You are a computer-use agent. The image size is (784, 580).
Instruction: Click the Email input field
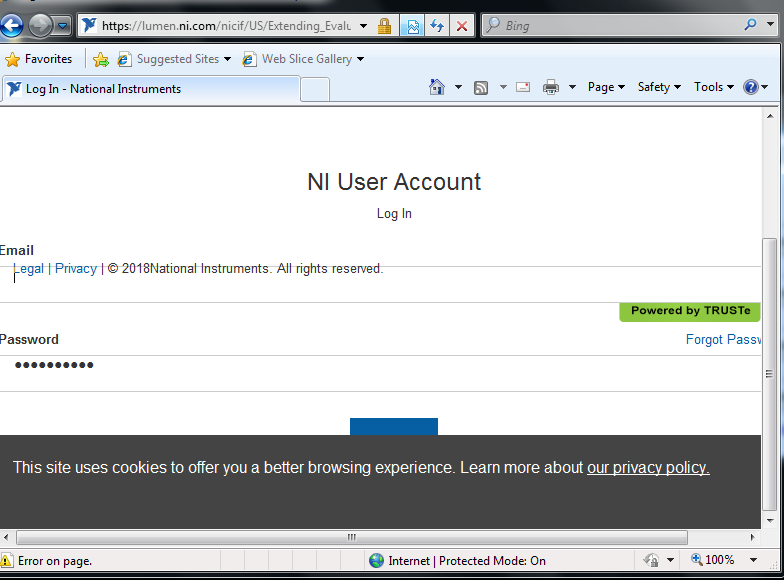tap(380, 284)
